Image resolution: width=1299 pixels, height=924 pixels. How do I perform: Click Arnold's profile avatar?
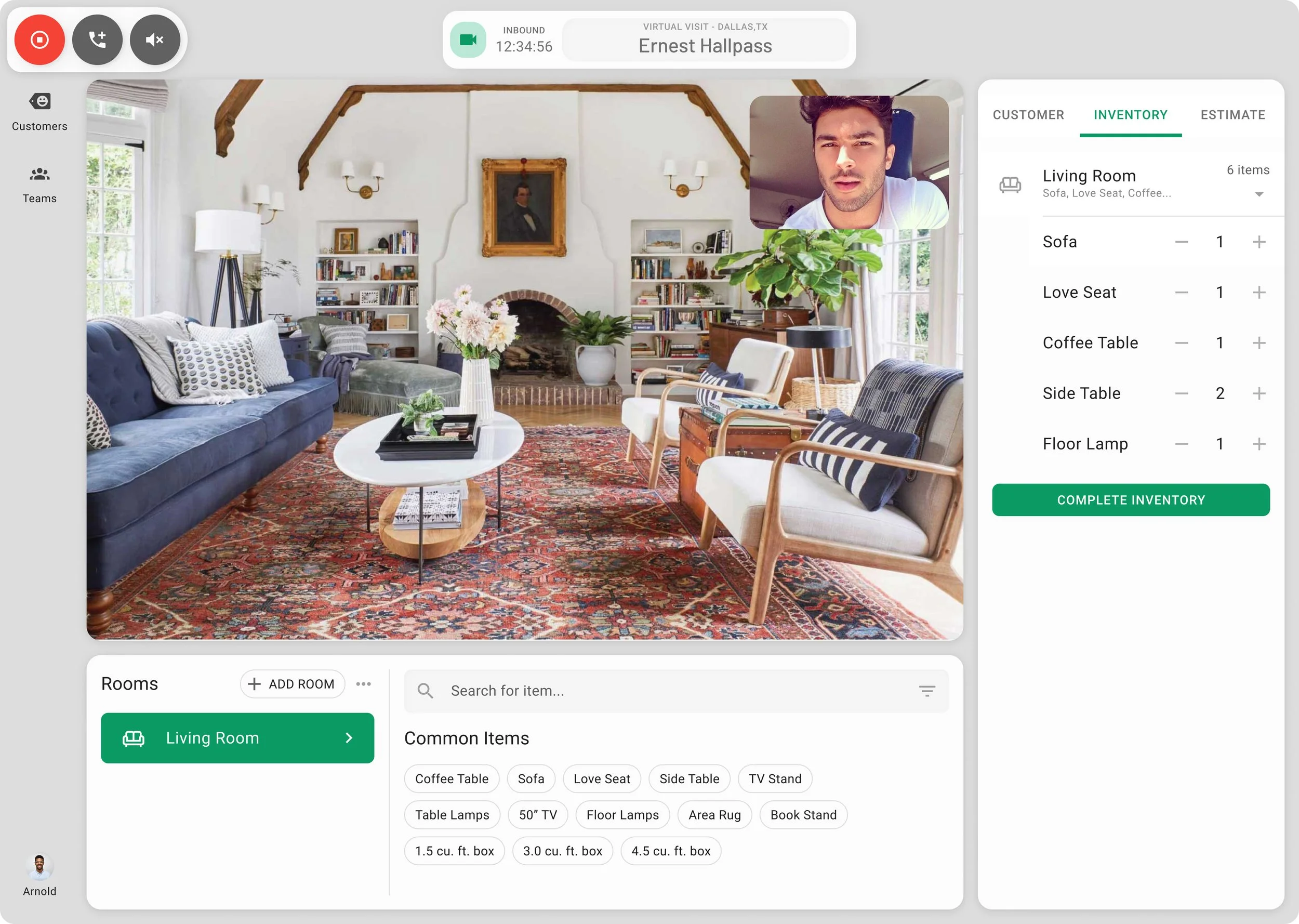coord(39,867)
